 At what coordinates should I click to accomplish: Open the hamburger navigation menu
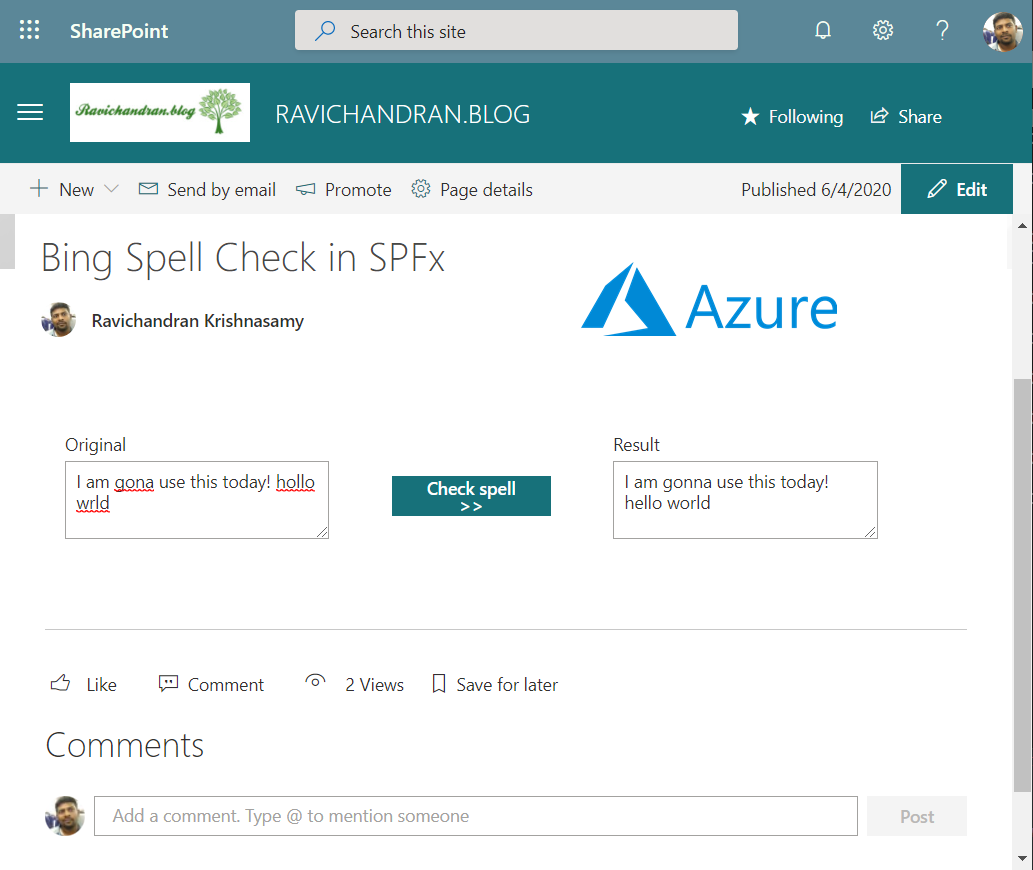pyautogui.click(x=30, y=113)
